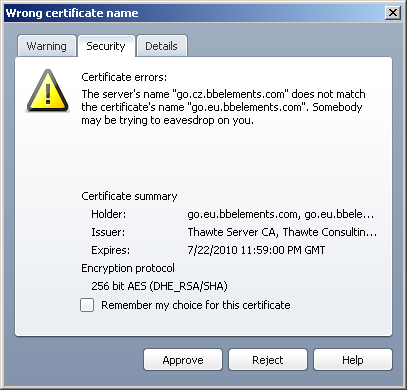Switch to the Warning tab
Screen dimensions: 407x390
tap(47, 46)
